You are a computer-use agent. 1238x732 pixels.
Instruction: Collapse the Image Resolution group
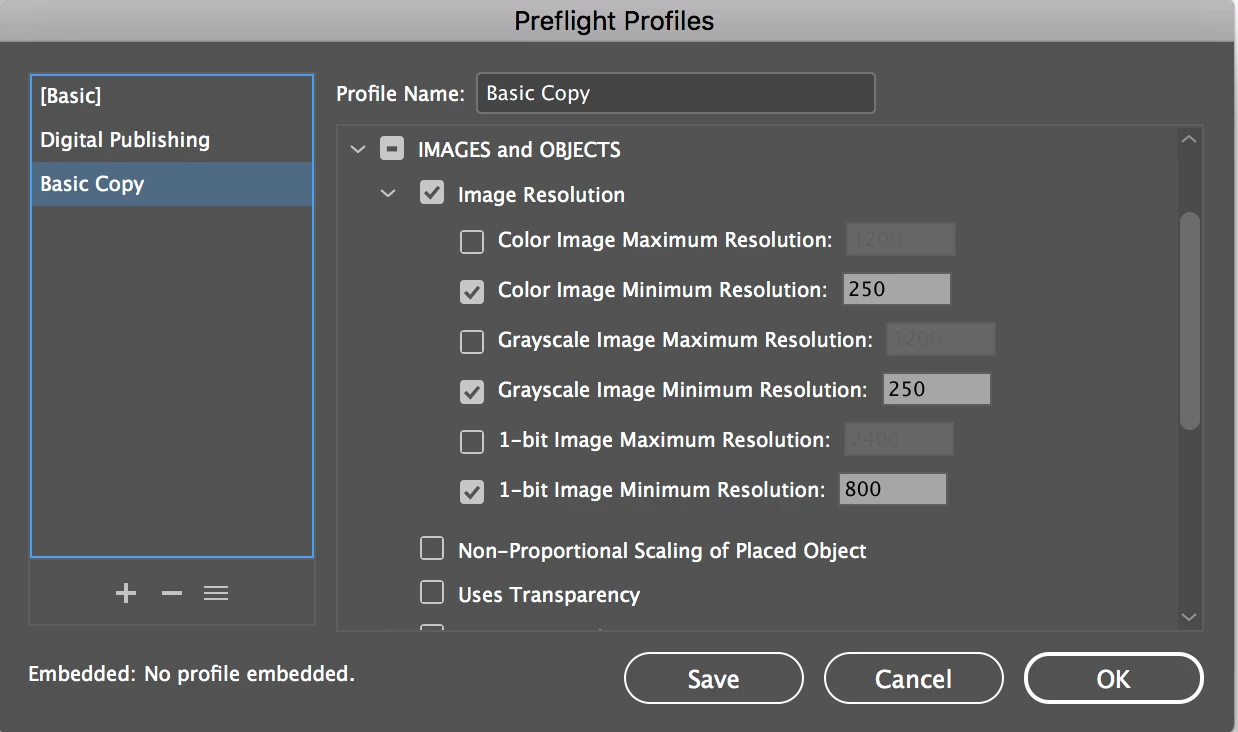(388, 194)
